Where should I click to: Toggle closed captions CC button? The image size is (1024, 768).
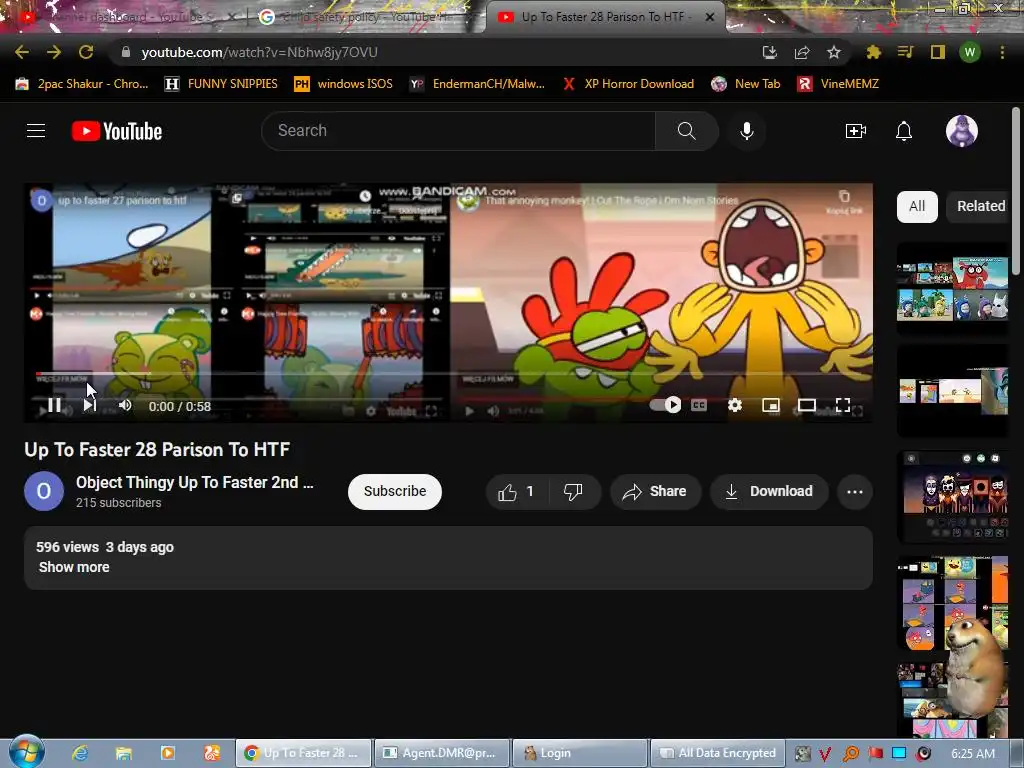tap(699, 406)
